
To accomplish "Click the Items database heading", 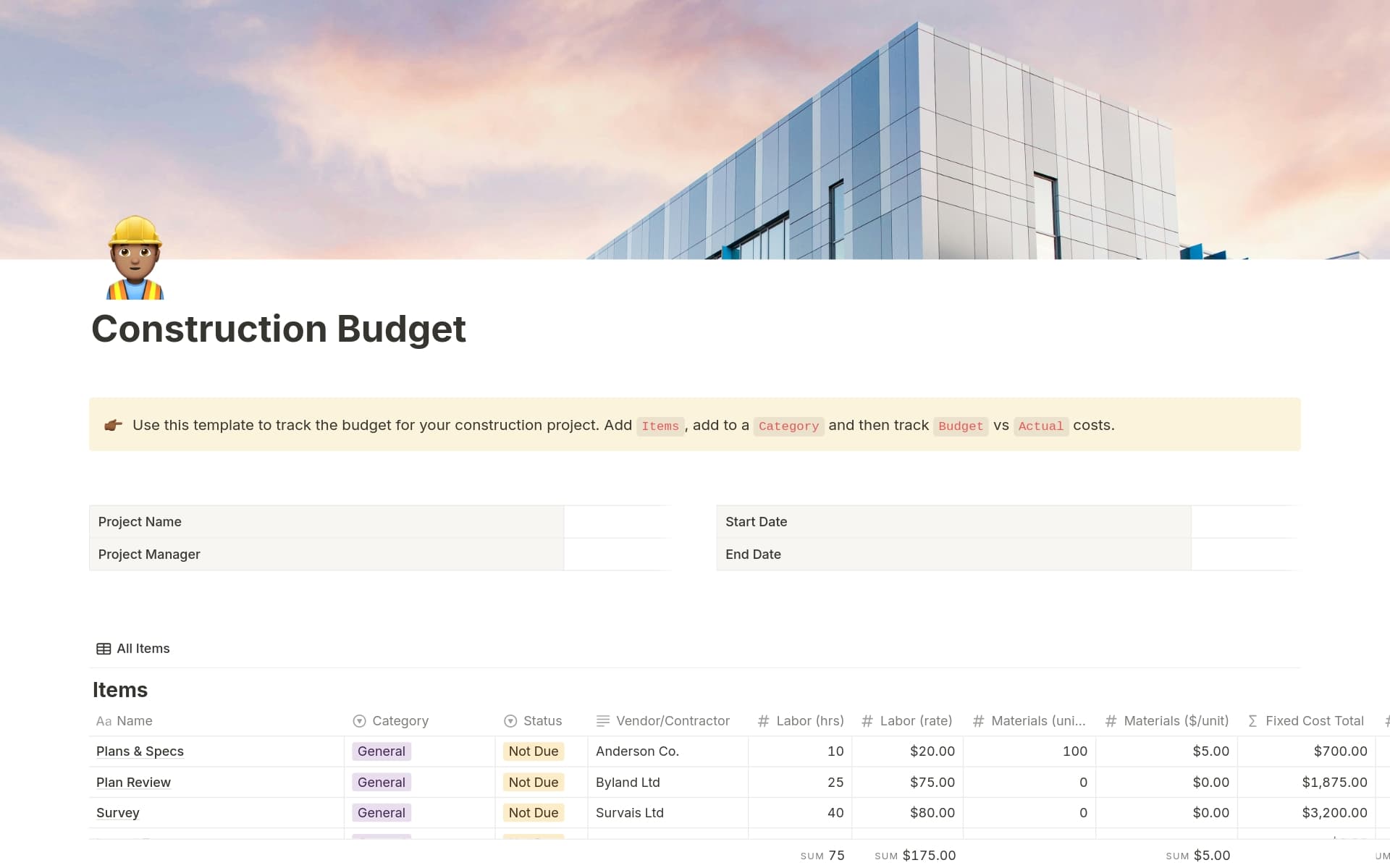I will coord(120,690).
